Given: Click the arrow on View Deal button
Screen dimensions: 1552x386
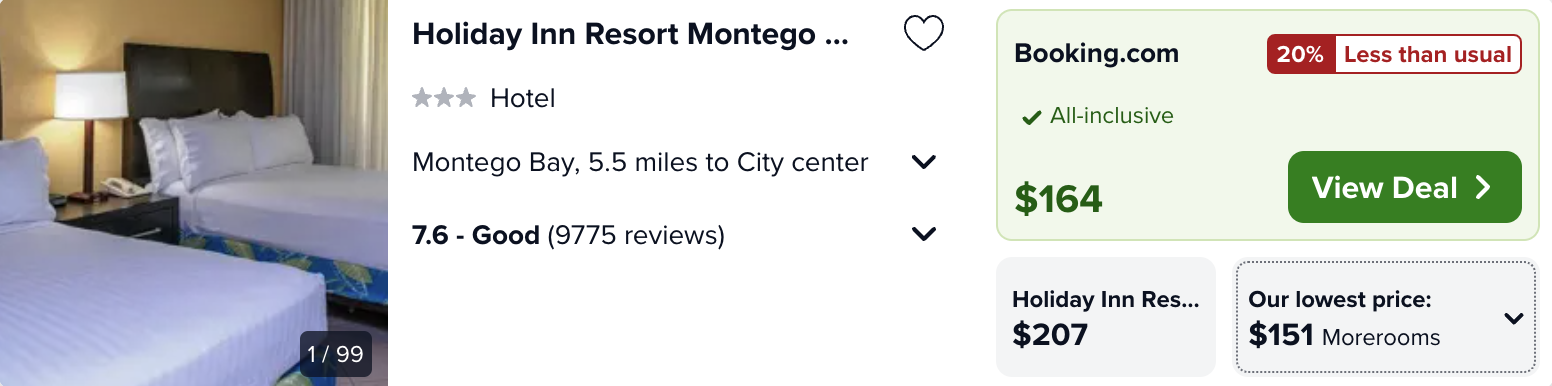Looking at the screenshot, I should [x=1483, y=187].
